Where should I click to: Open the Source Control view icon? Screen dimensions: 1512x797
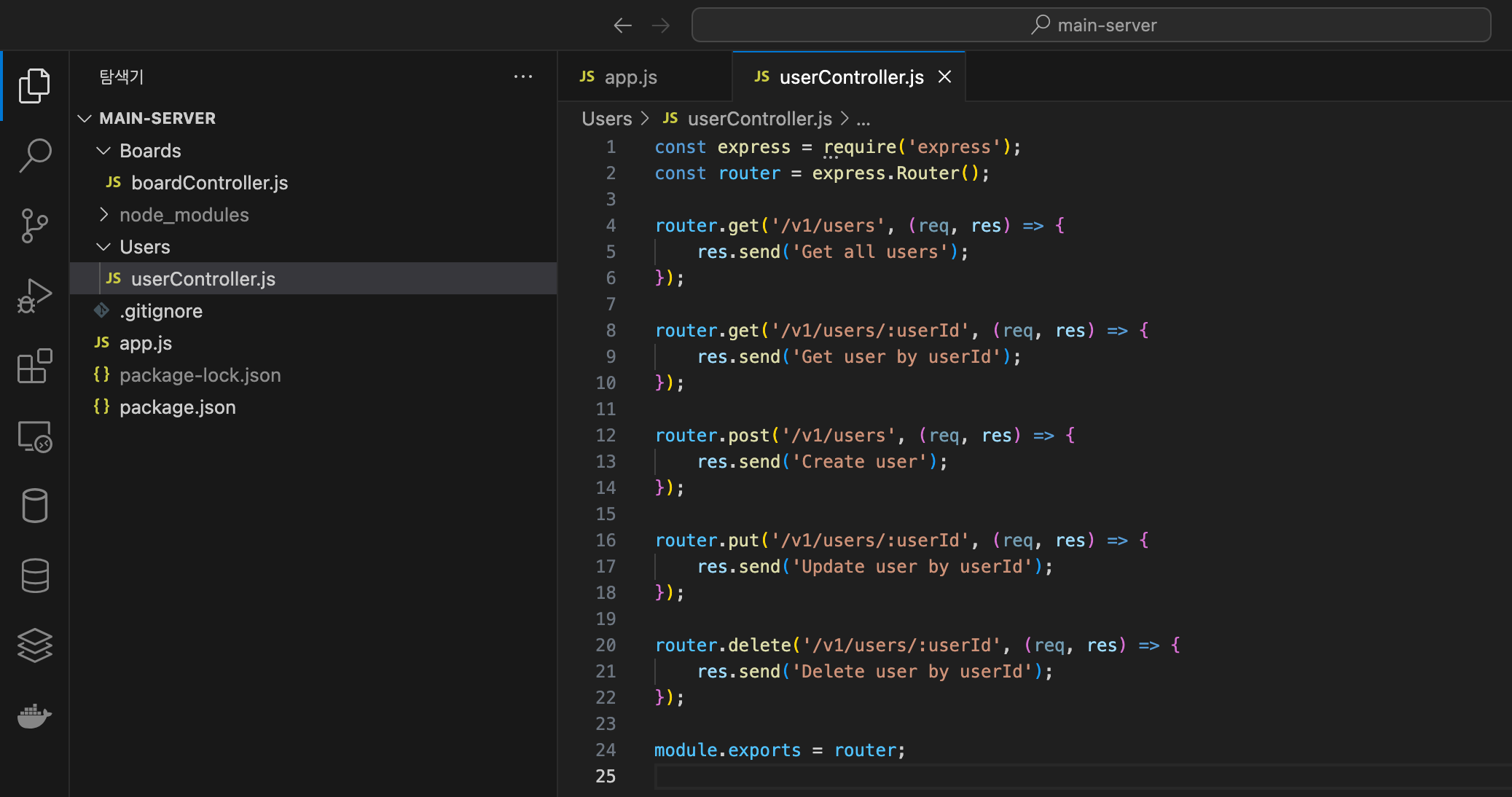[34, 225]
